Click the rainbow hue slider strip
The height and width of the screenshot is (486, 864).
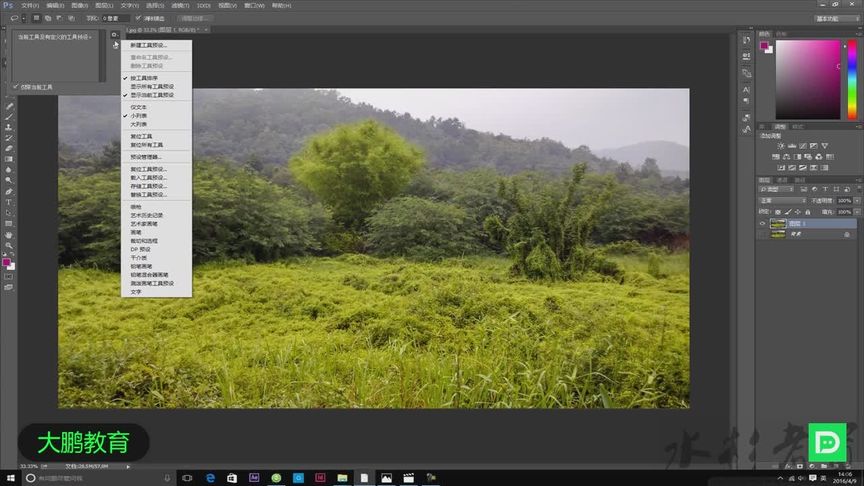tap(852, 79)
